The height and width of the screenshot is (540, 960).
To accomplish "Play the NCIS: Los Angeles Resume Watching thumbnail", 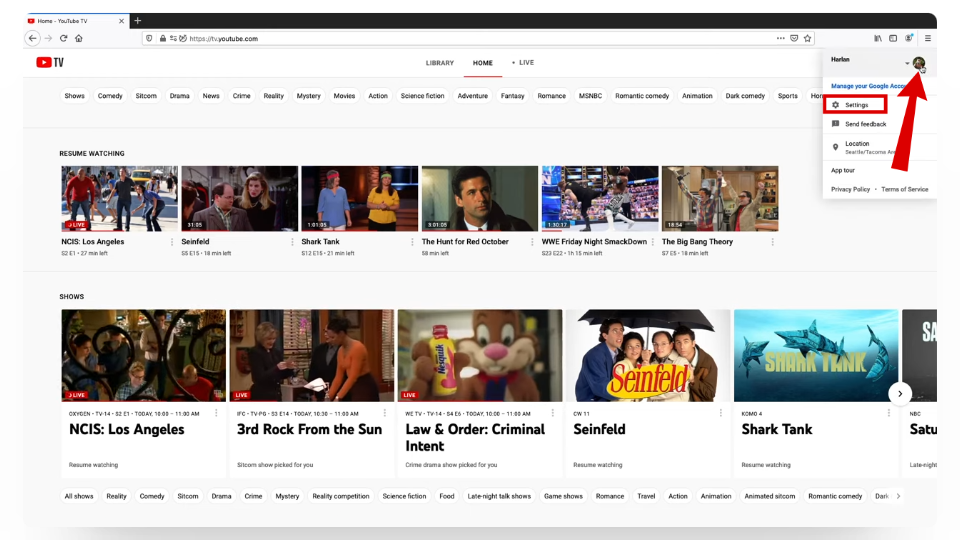I will click(119, 198).
